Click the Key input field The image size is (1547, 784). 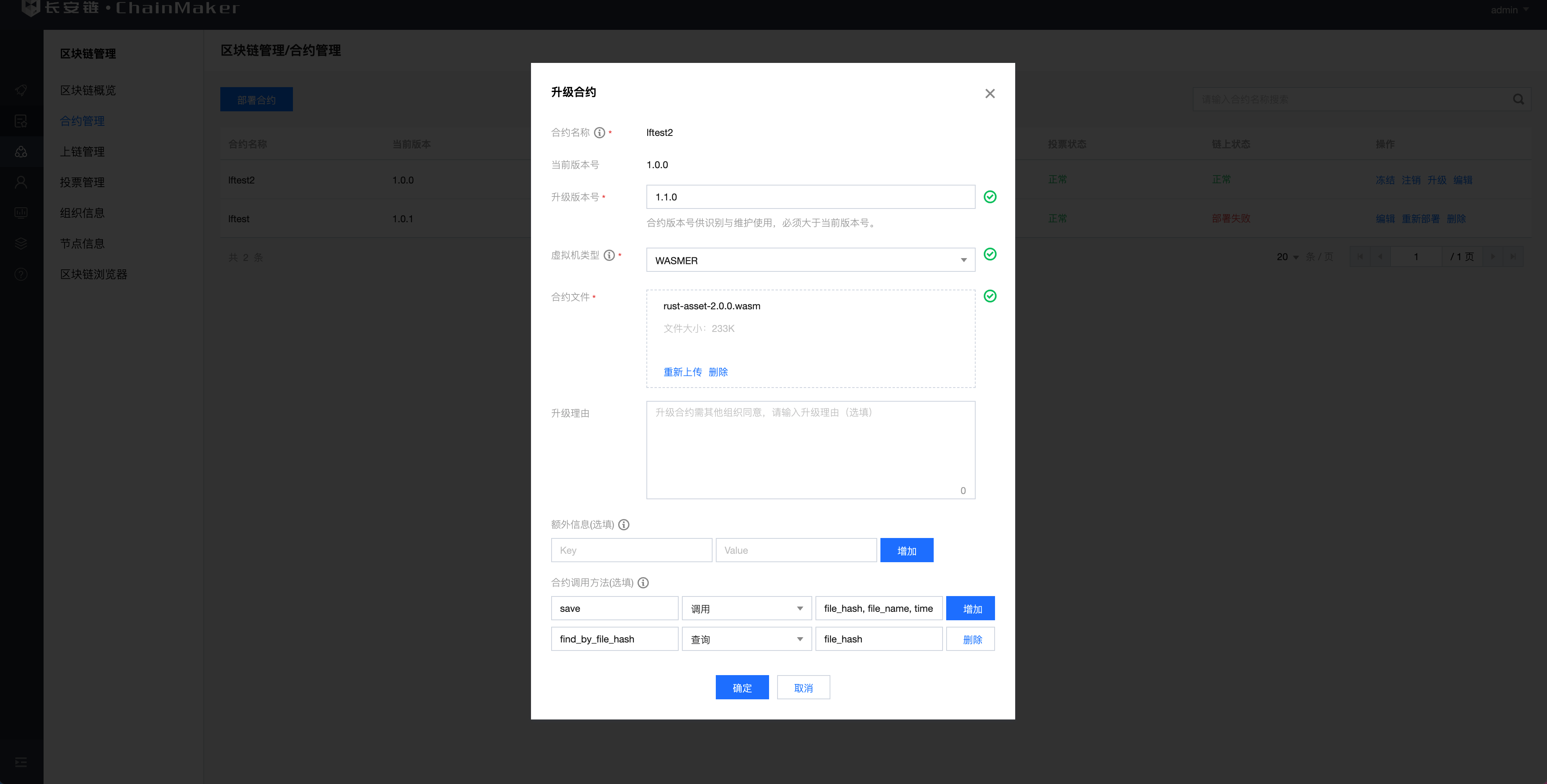[x=631, y=550]
